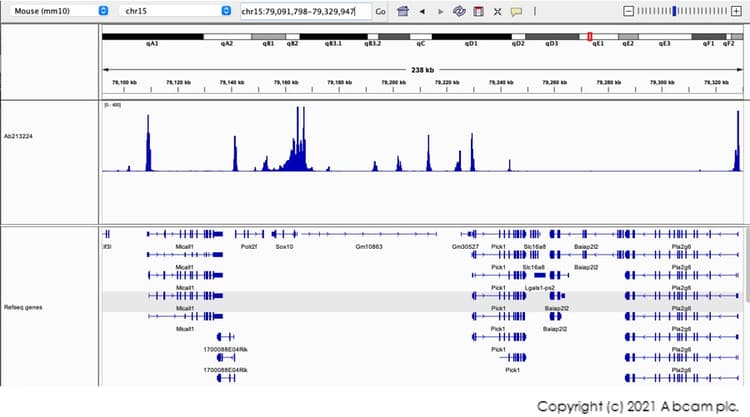The height and width of the screenshot is (417, 750).
Task: Zoom out with the minus icon
Action: pos(628,10)
